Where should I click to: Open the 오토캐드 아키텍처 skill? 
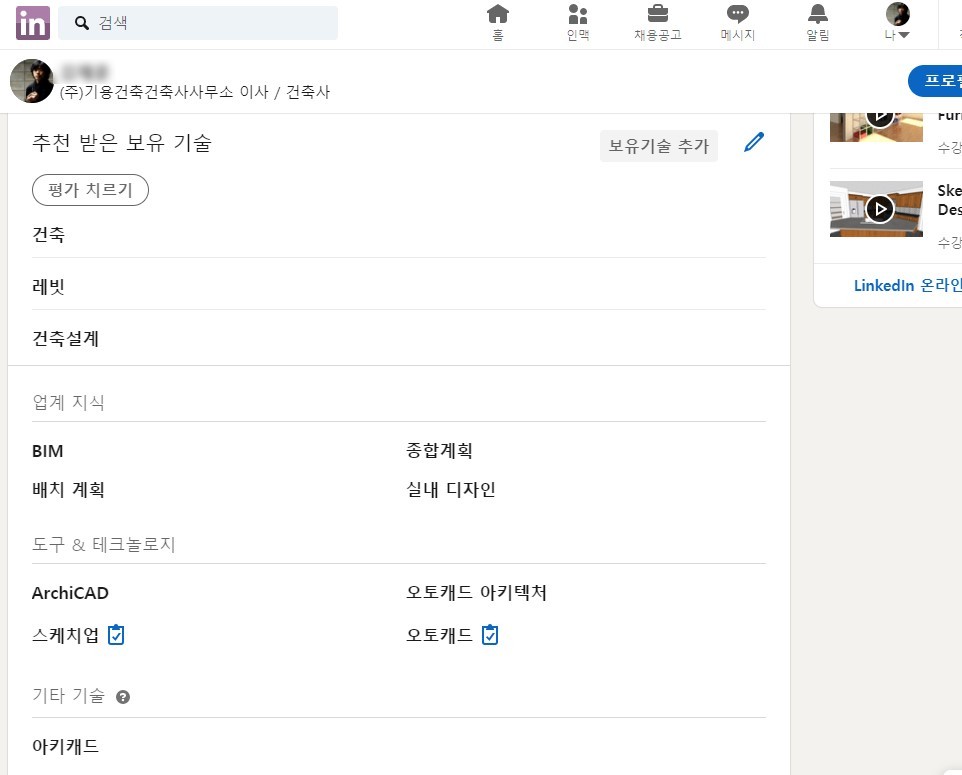click(x=476, y=593)
